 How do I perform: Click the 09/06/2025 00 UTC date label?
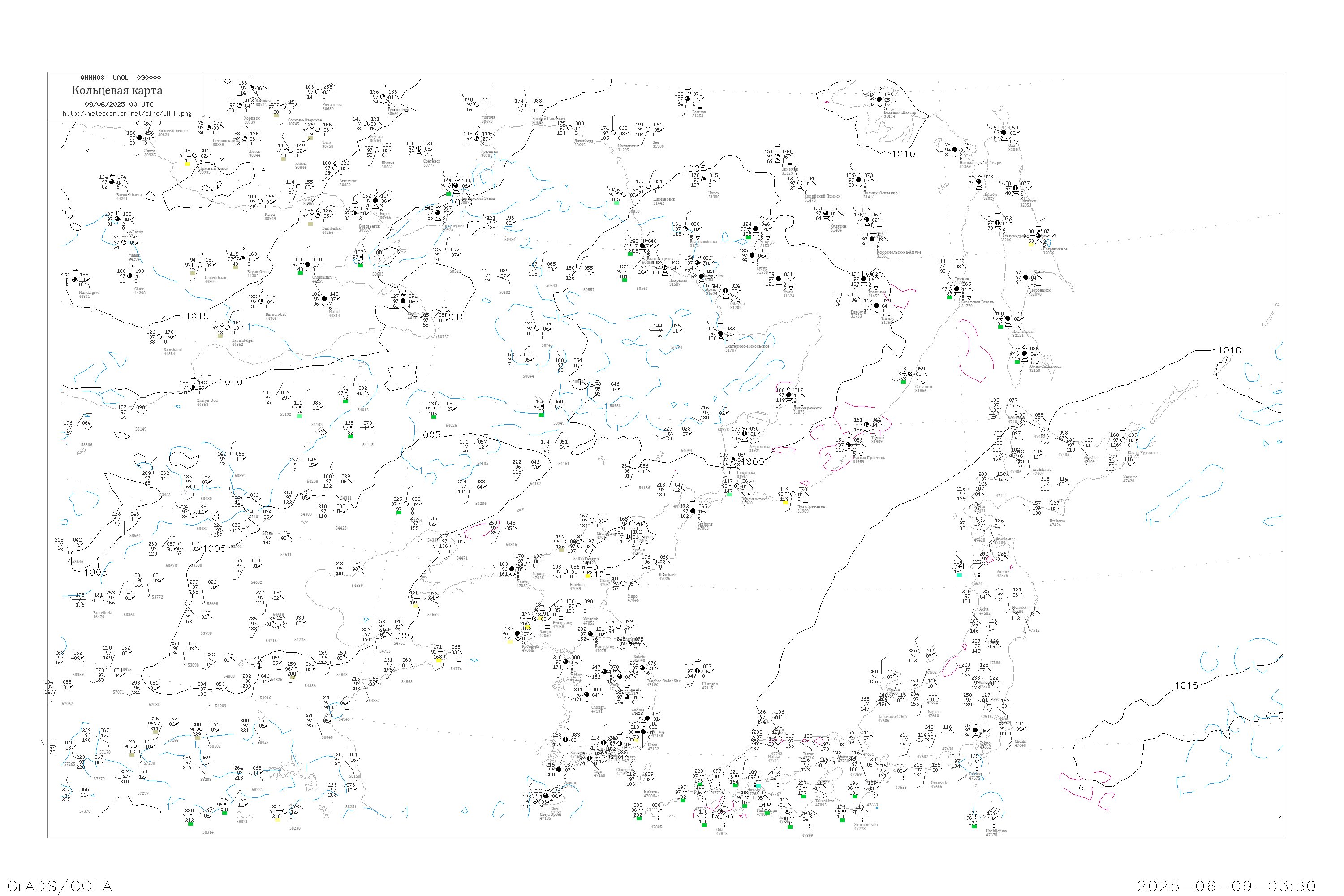119,104
